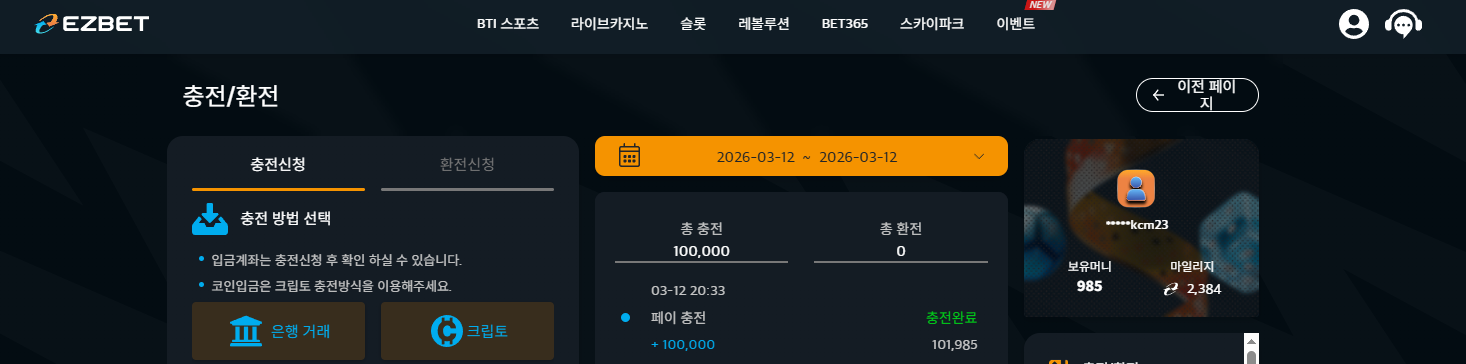Click the crypto coin icon
Screen dimensions: 1466x364
coord(445,331)
